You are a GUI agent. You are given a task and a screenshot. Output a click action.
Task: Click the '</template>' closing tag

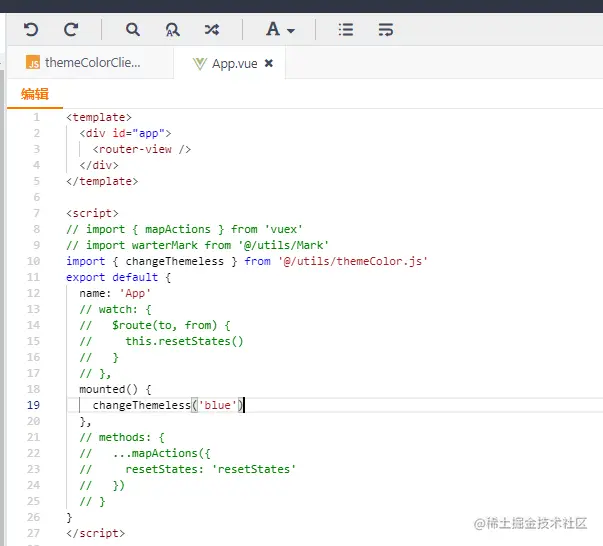[102, 181]
